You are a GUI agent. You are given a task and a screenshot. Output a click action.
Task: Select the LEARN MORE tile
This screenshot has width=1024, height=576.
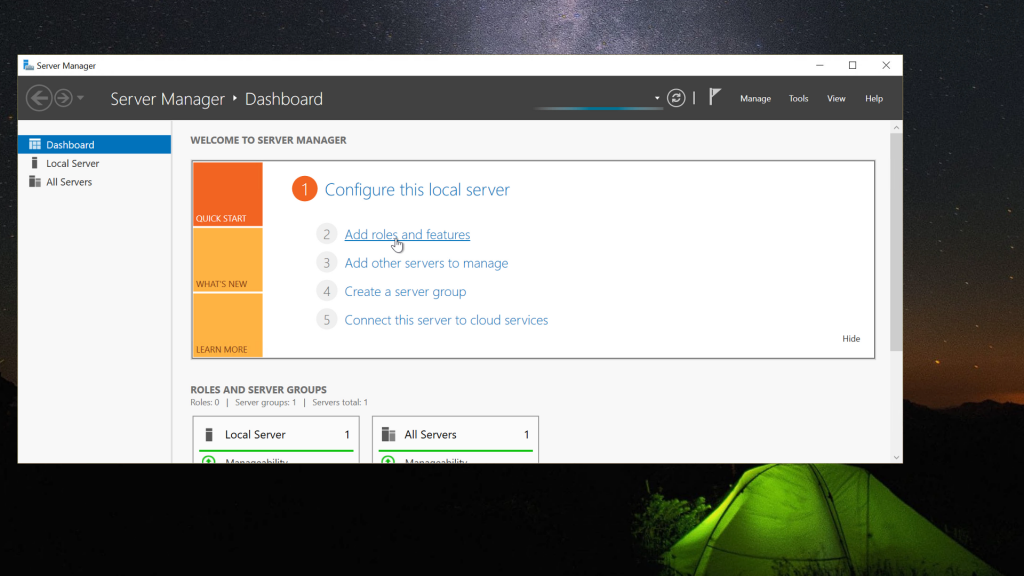pyautogui.click(x=227, y=325)
